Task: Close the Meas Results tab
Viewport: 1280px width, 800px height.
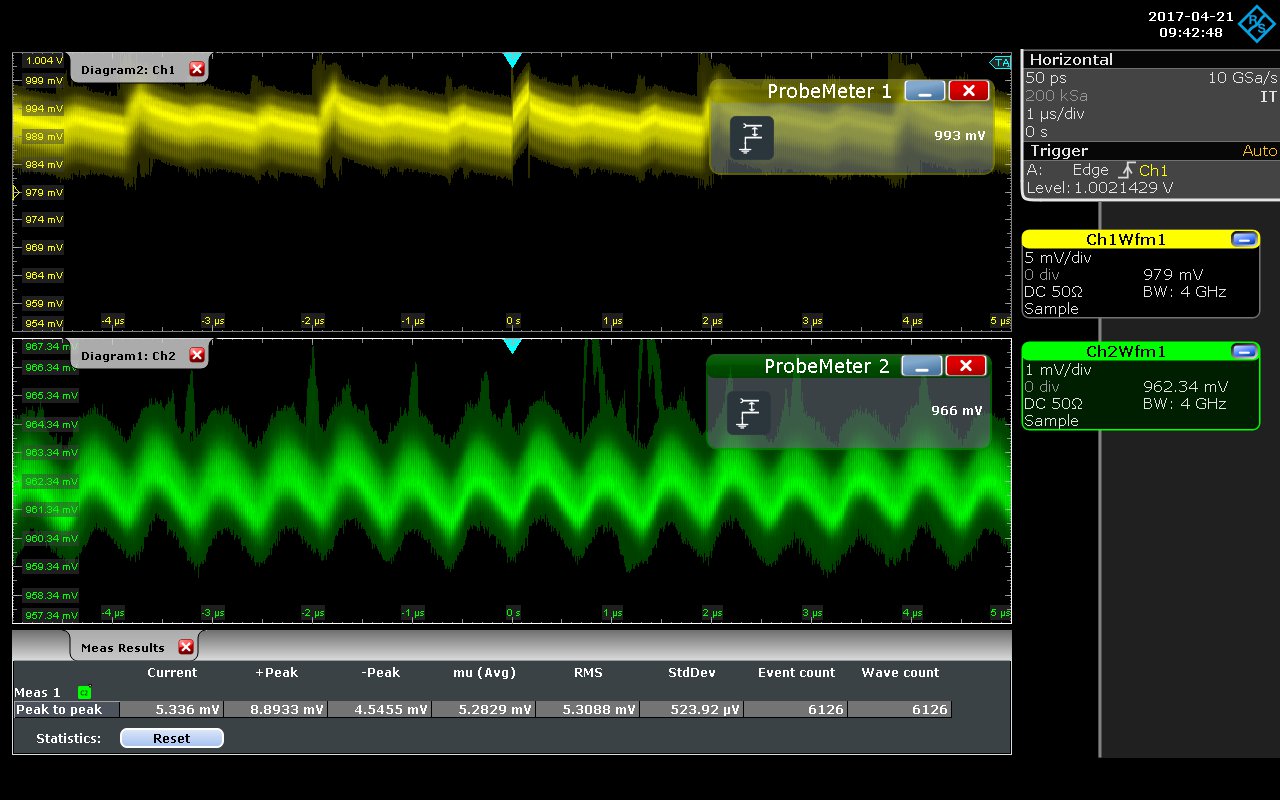Action: click(185, 647)
